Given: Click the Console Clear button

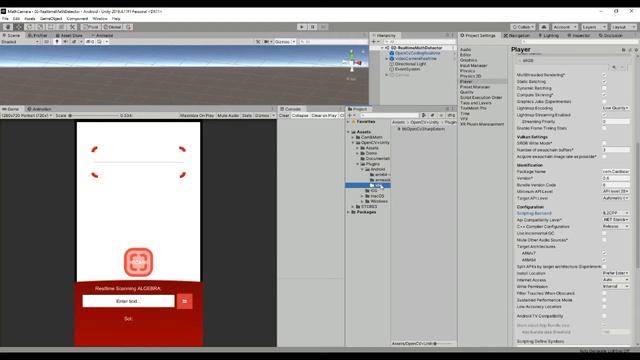Looking at the screenshot, I should click(x=284, y=116).
